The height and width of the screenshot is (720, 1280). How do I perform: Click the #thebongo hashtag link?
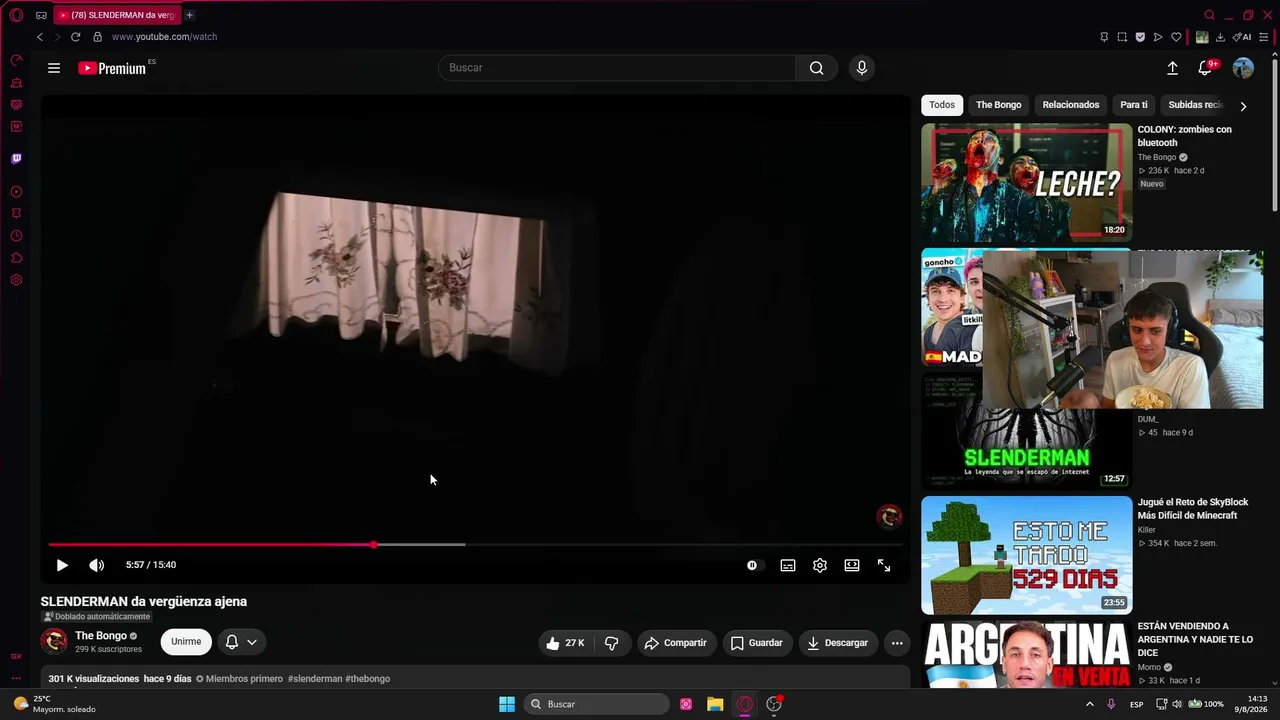coord(368,679)
